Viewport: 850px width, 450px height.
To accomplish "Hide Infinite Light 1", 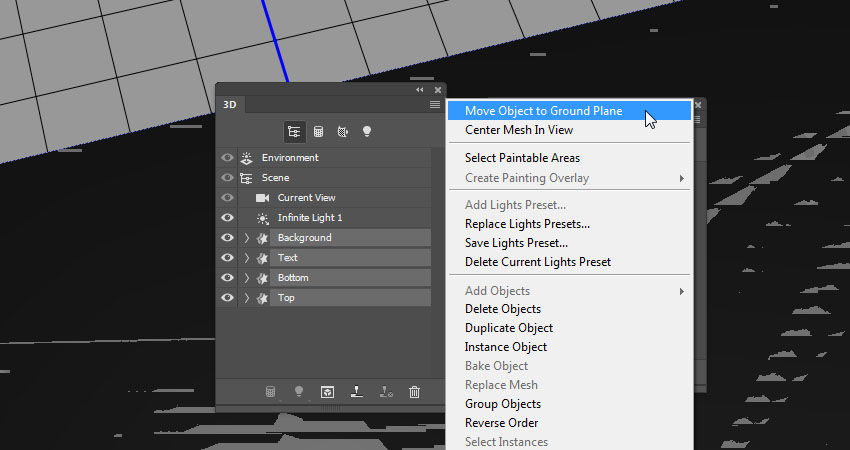I will (x=227, y=218).
